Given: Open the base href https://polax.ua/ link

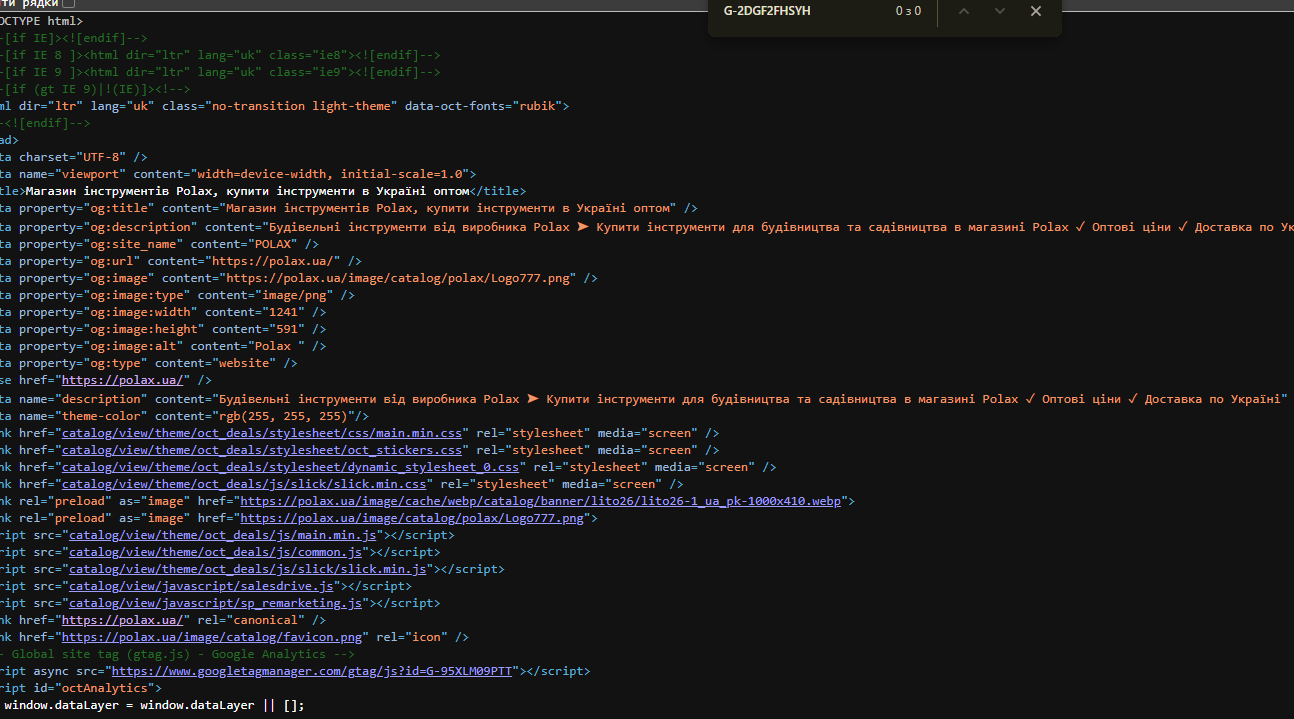Looking at the screenshot, I should coord(122,380).
